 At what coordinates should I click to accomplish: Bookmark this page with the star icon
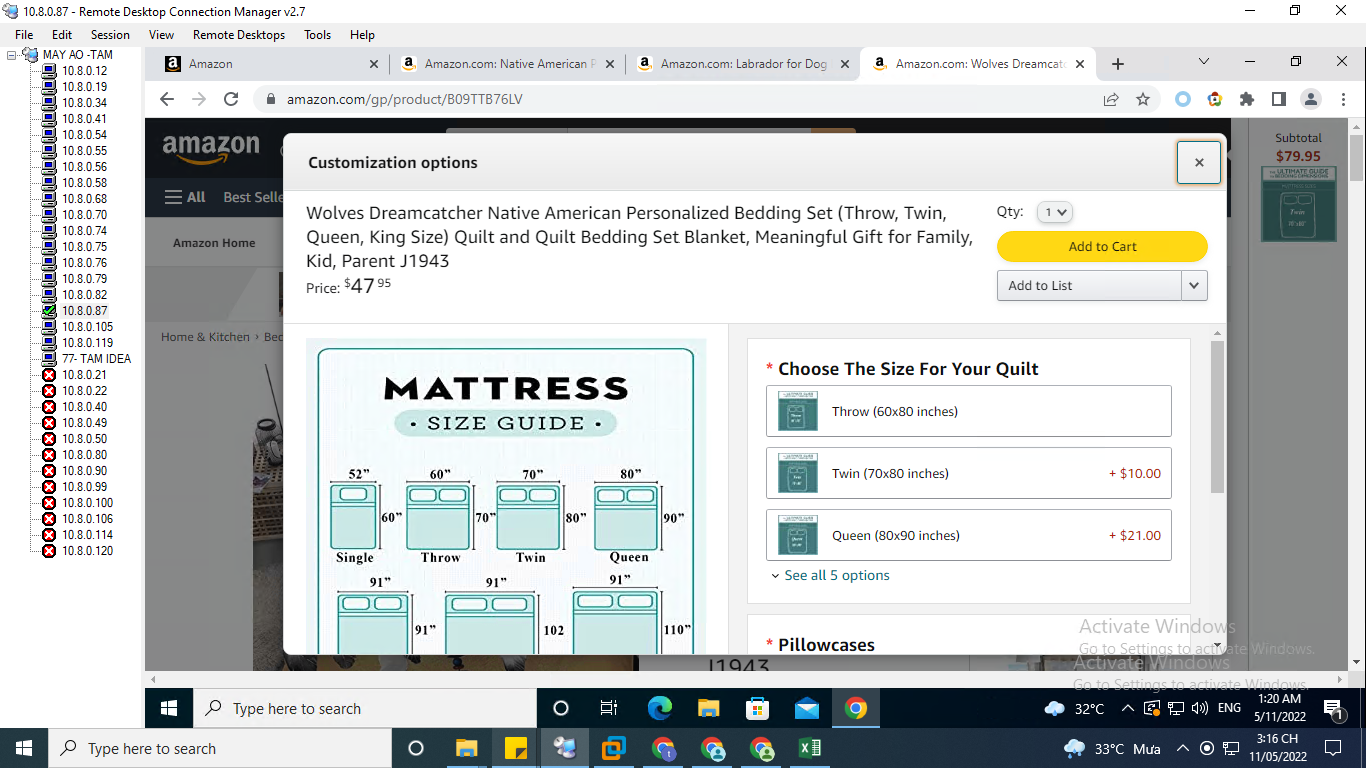pyautogui.click(x=1143, y=99)
